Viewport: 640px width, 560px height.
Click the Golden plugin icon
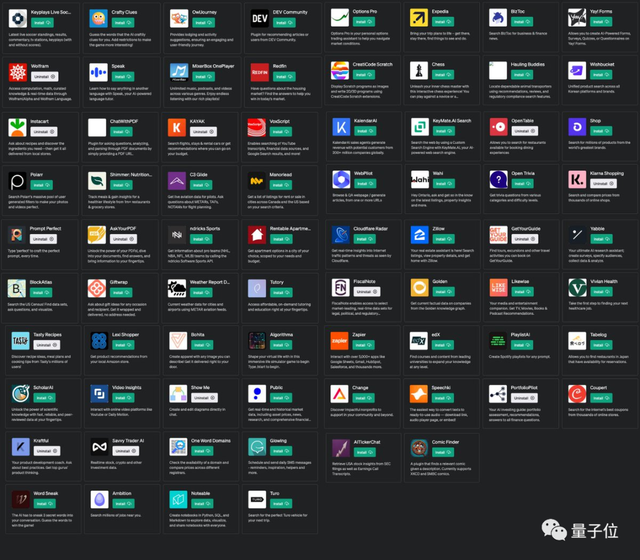click(420, 288)
